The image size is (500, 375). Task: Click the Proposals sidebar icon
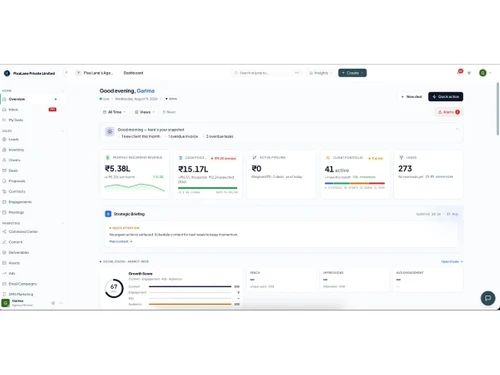[x=4, y=181]
